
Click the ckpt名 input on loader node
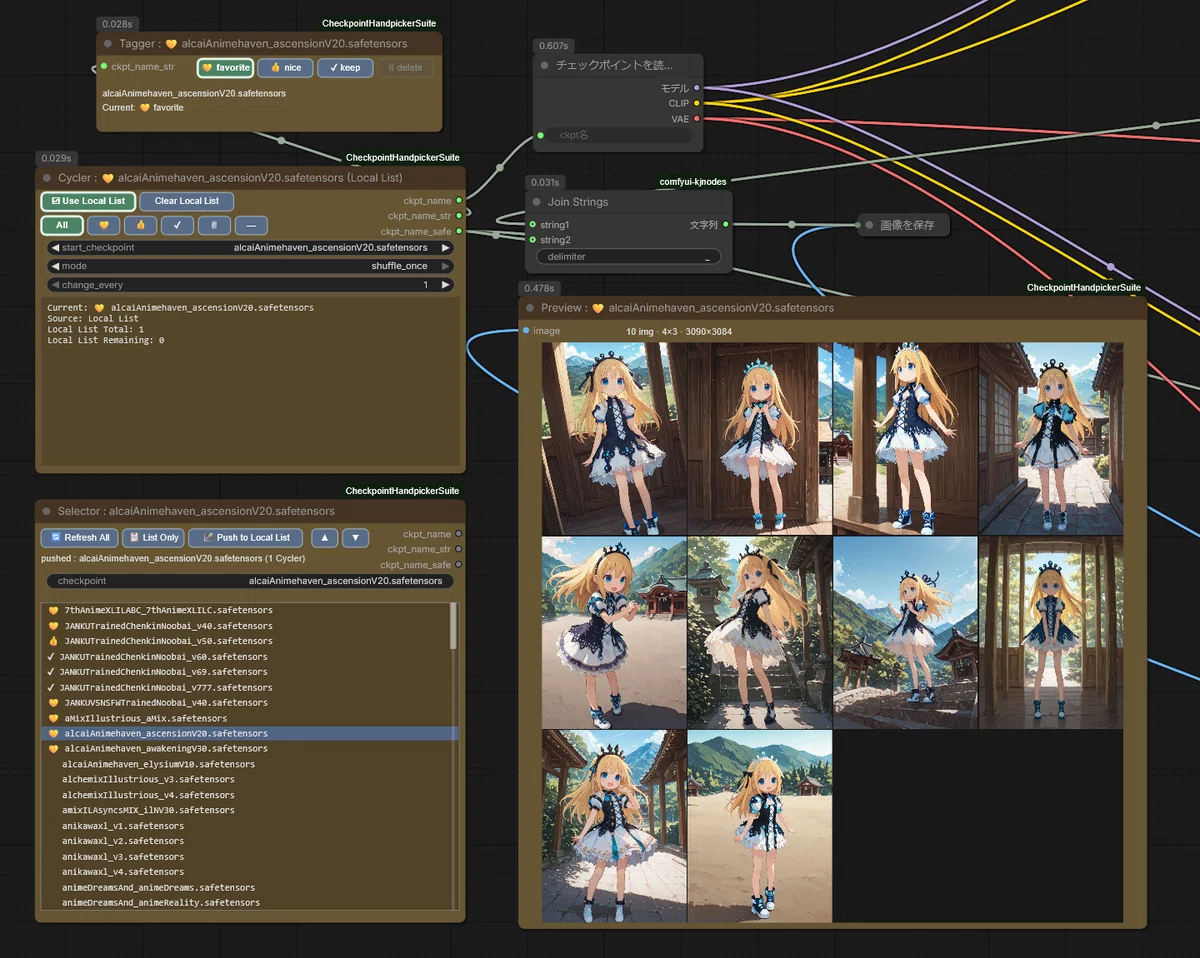click(x=620, y=134)
